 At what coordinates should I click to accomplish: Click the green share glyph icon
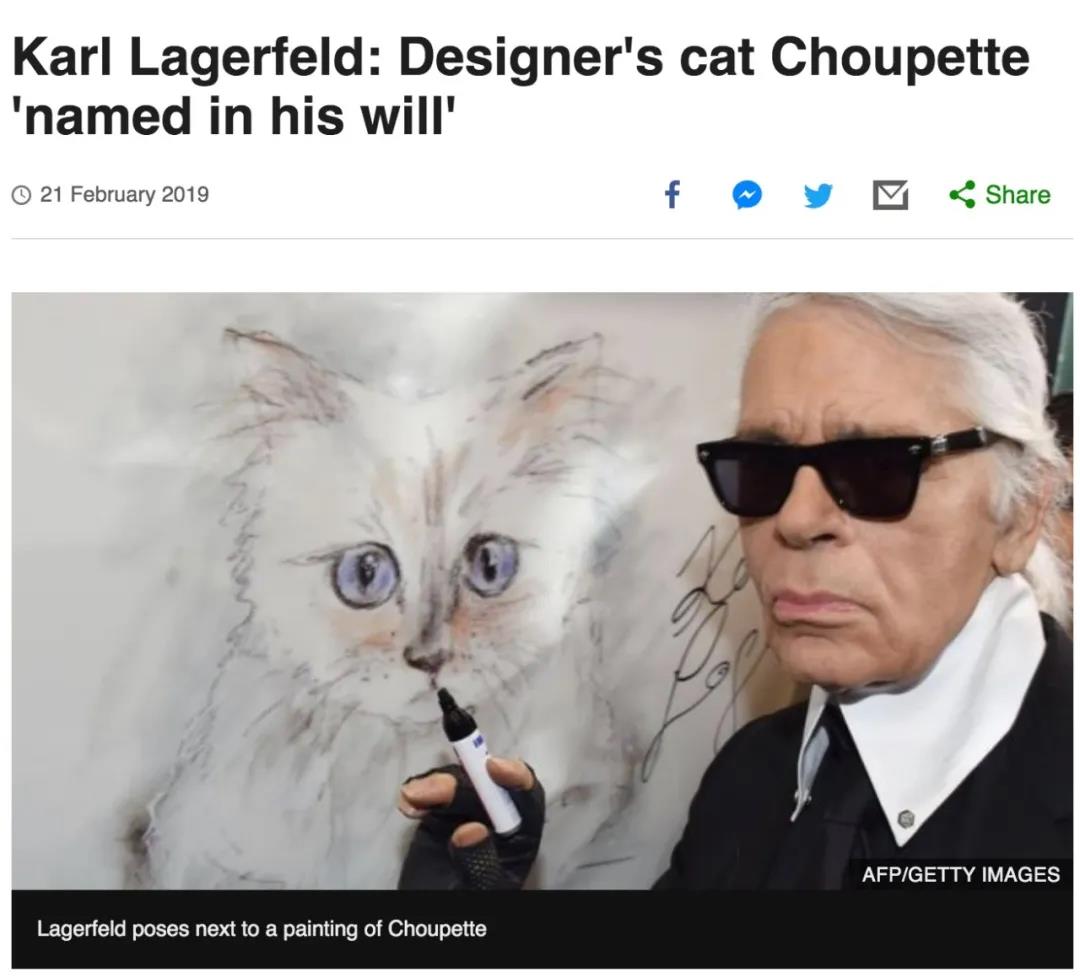click(962, 194)
